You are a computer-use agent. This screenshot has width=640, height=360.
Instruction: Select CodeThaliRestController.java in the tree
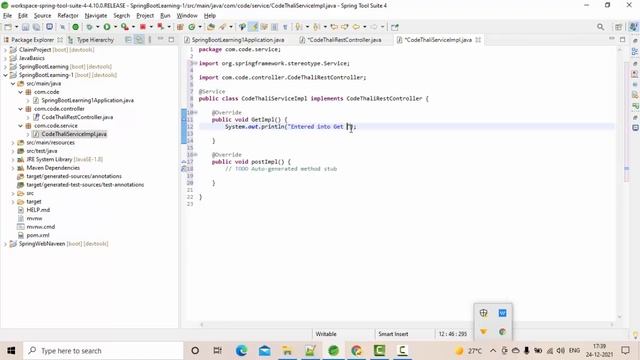[77, 117]
